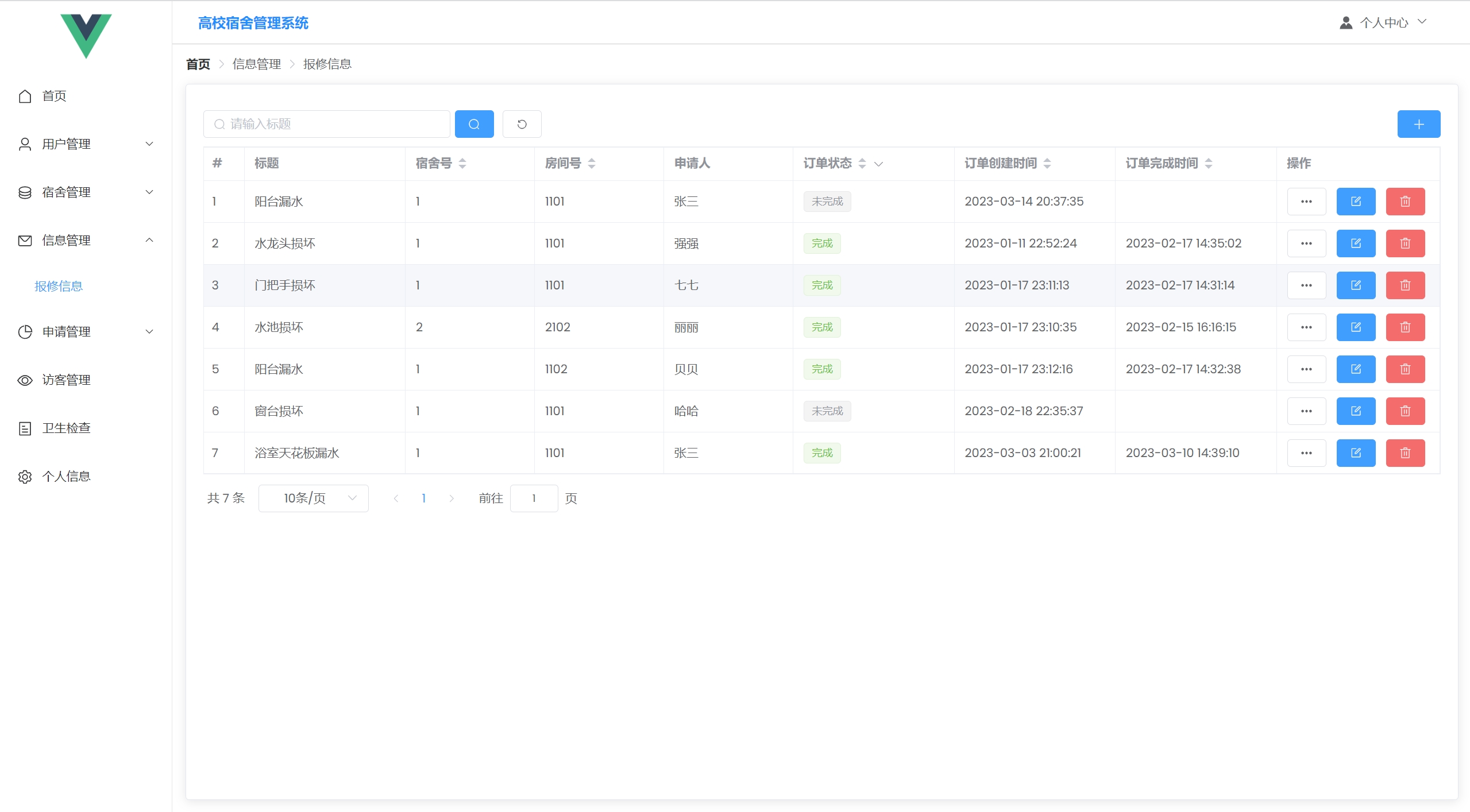Click the blue plus add button
This screenshot has height=812, width=1470.
tap(1418, 124)
